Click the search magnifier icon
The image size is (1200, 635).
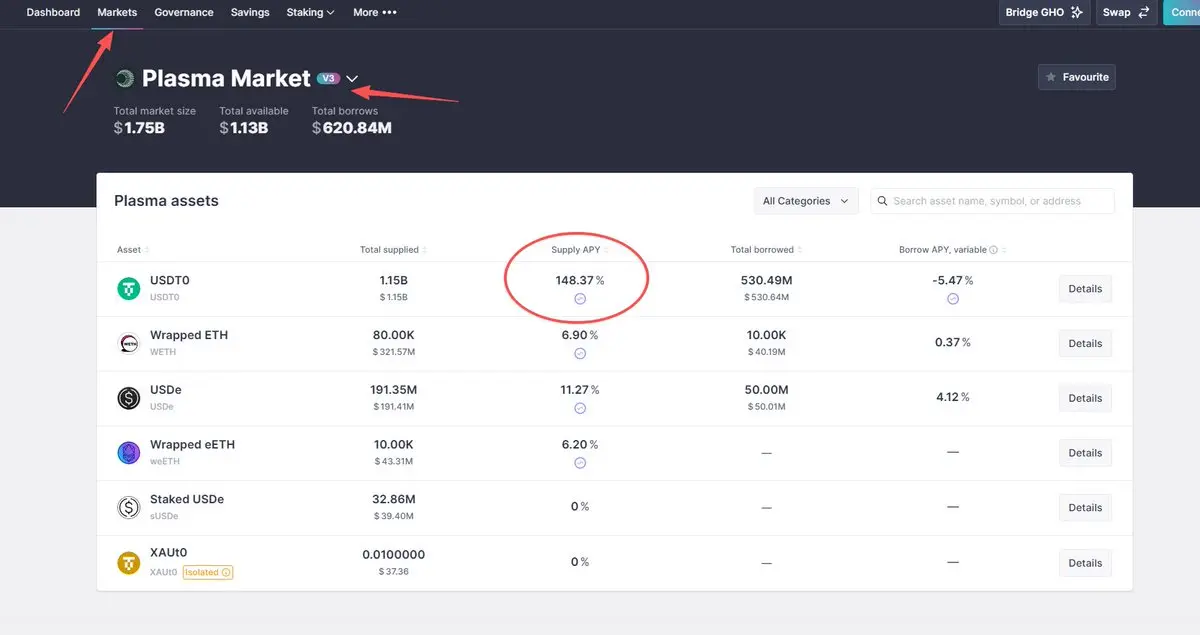[x=883, y=201]
